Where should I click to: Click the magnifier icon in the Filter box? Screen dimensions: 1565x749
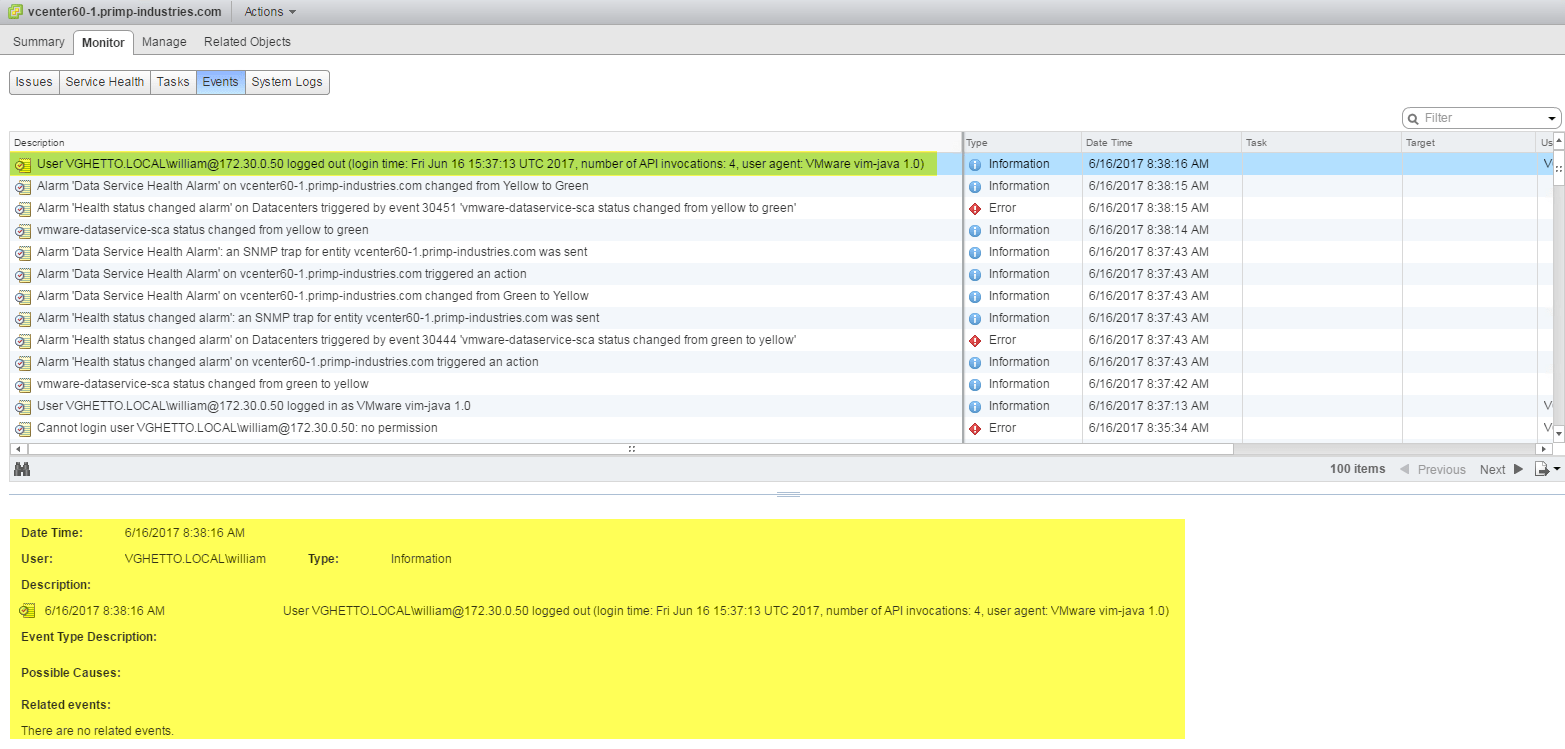1413,118
